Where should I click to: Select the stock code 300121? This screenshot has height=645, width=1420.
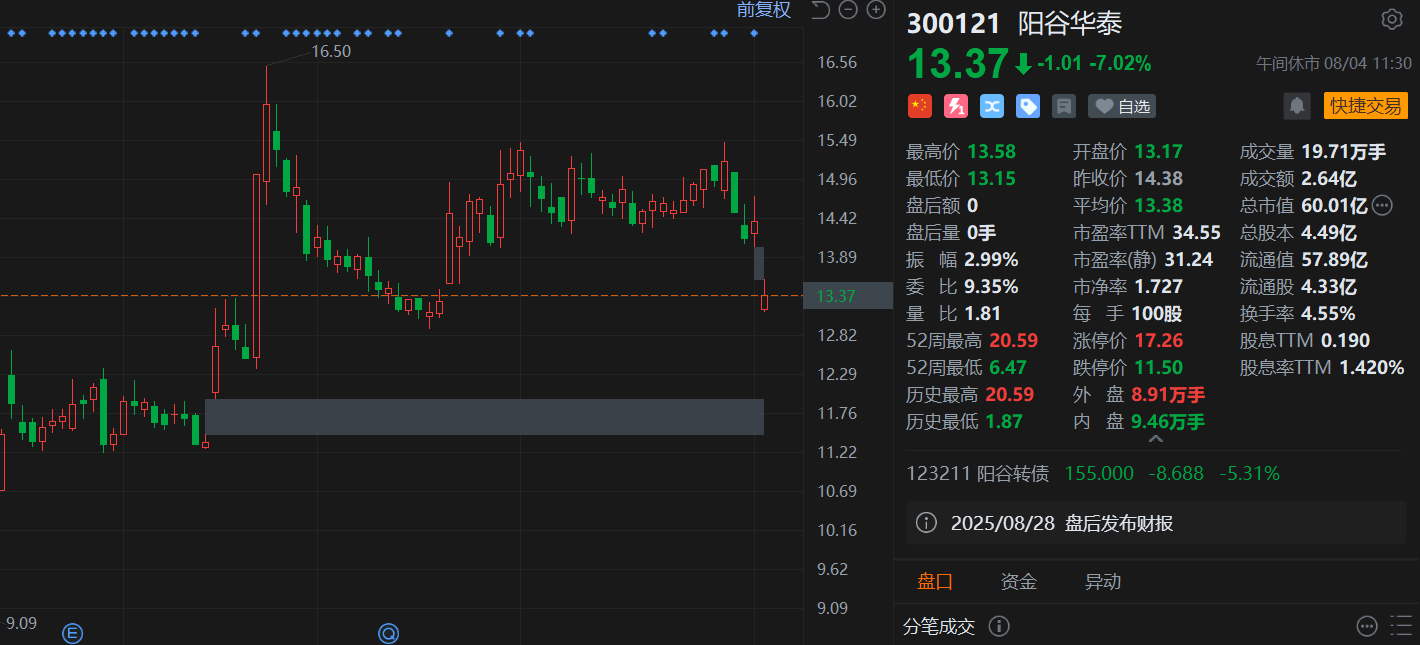(952, 22)
